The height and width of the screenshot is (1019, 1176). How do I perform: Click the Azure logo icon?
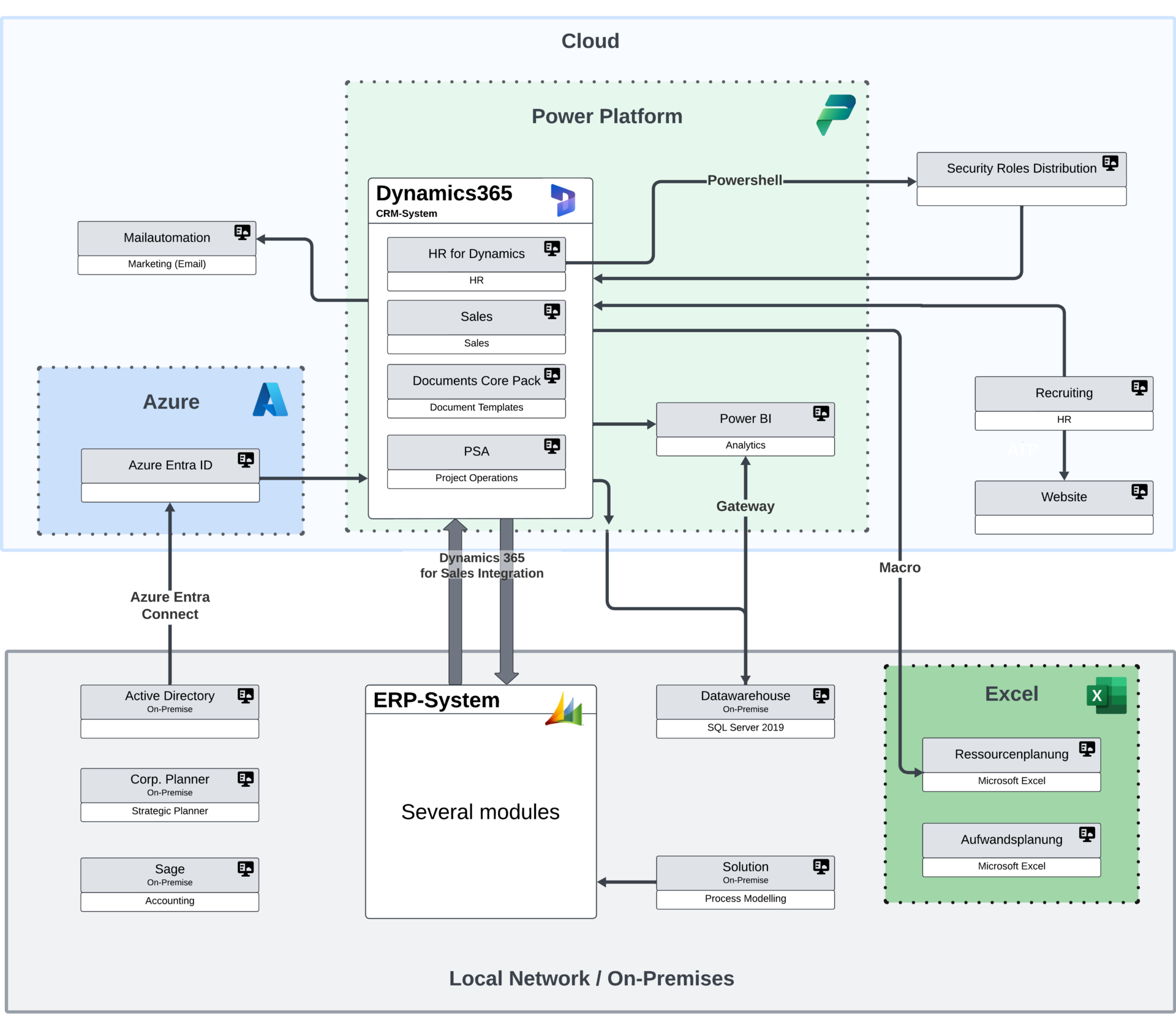click(270, 400)
